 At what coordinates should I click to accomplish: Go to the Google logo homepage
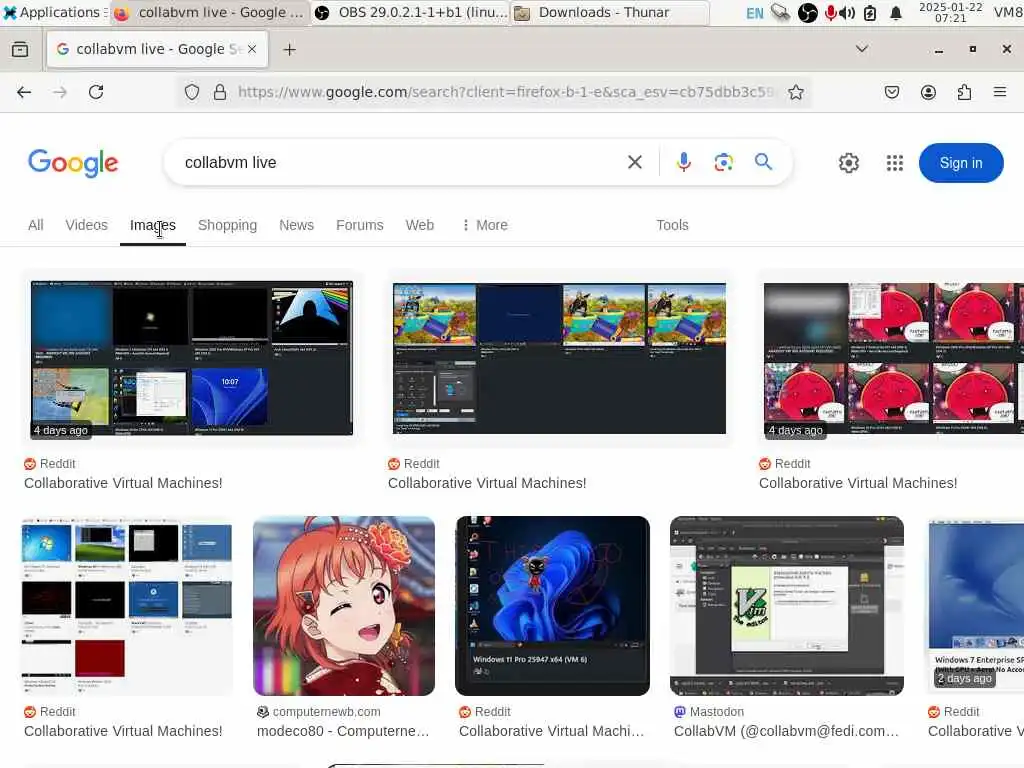click(x=73, y=163)
